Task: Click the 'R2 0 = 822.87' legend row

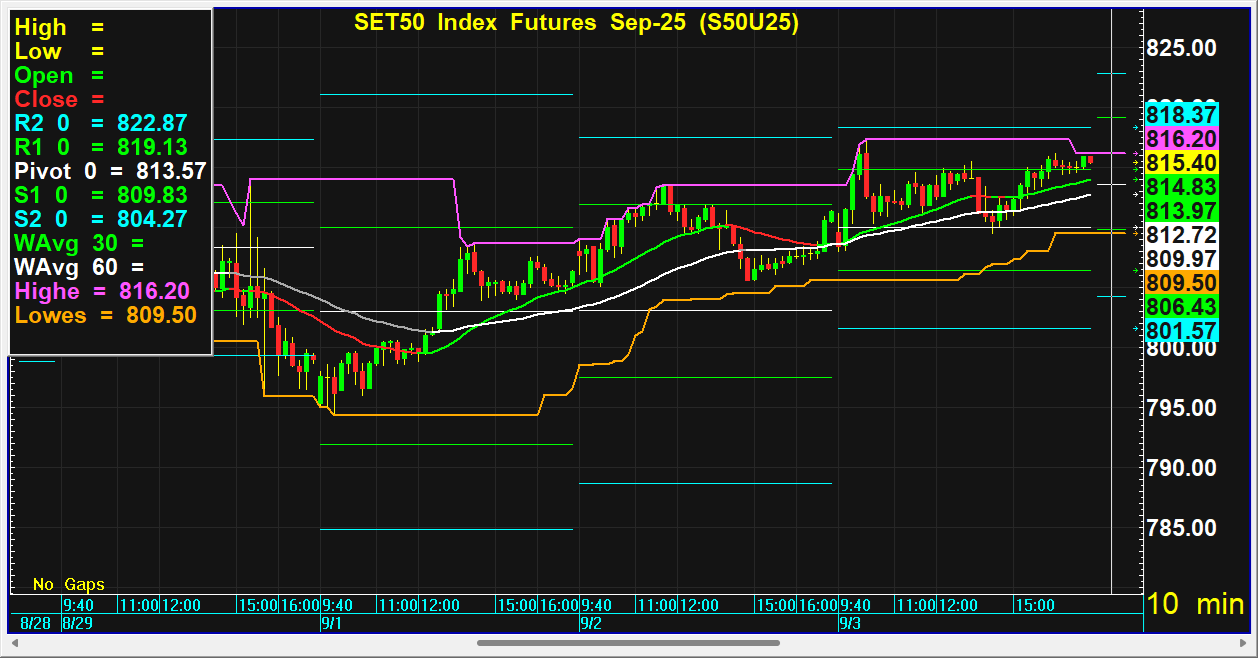Action: [x=101, y=123]
